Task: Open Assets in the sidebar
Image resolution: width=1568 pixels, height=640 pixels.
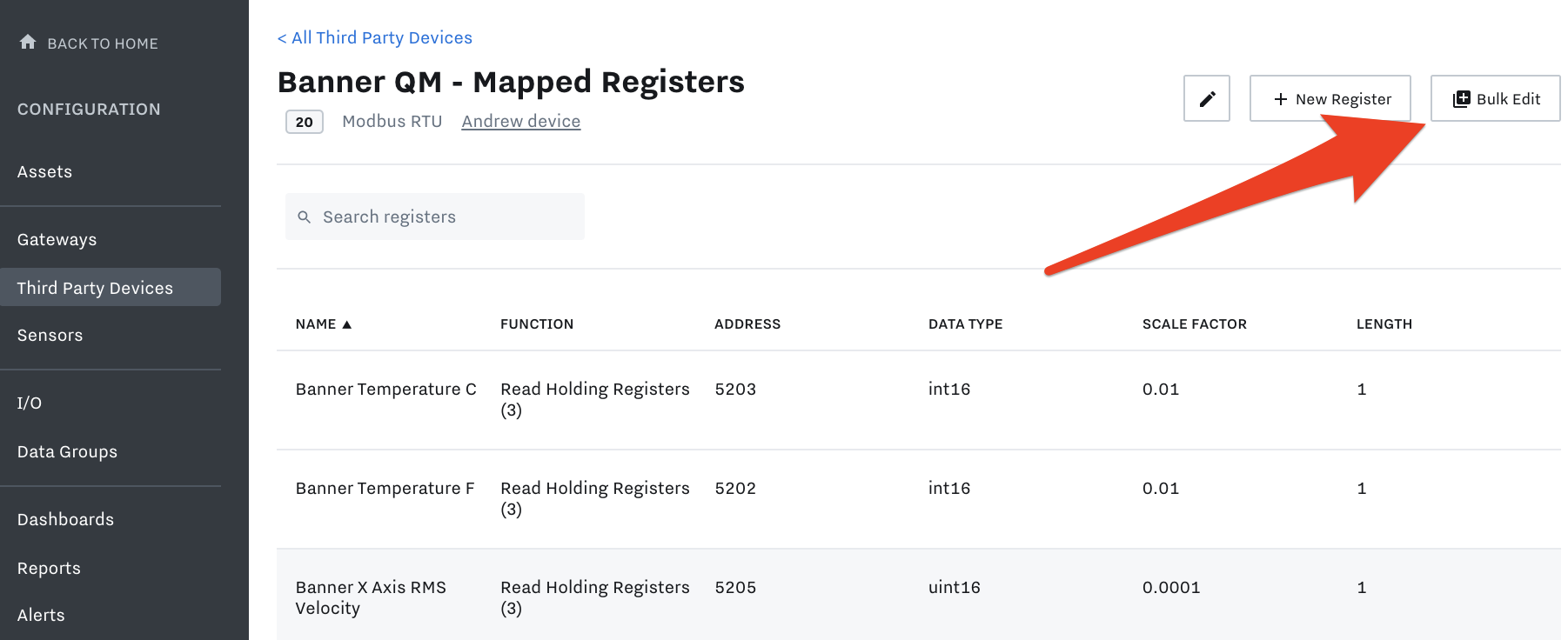Action: [x=44, y=171]
